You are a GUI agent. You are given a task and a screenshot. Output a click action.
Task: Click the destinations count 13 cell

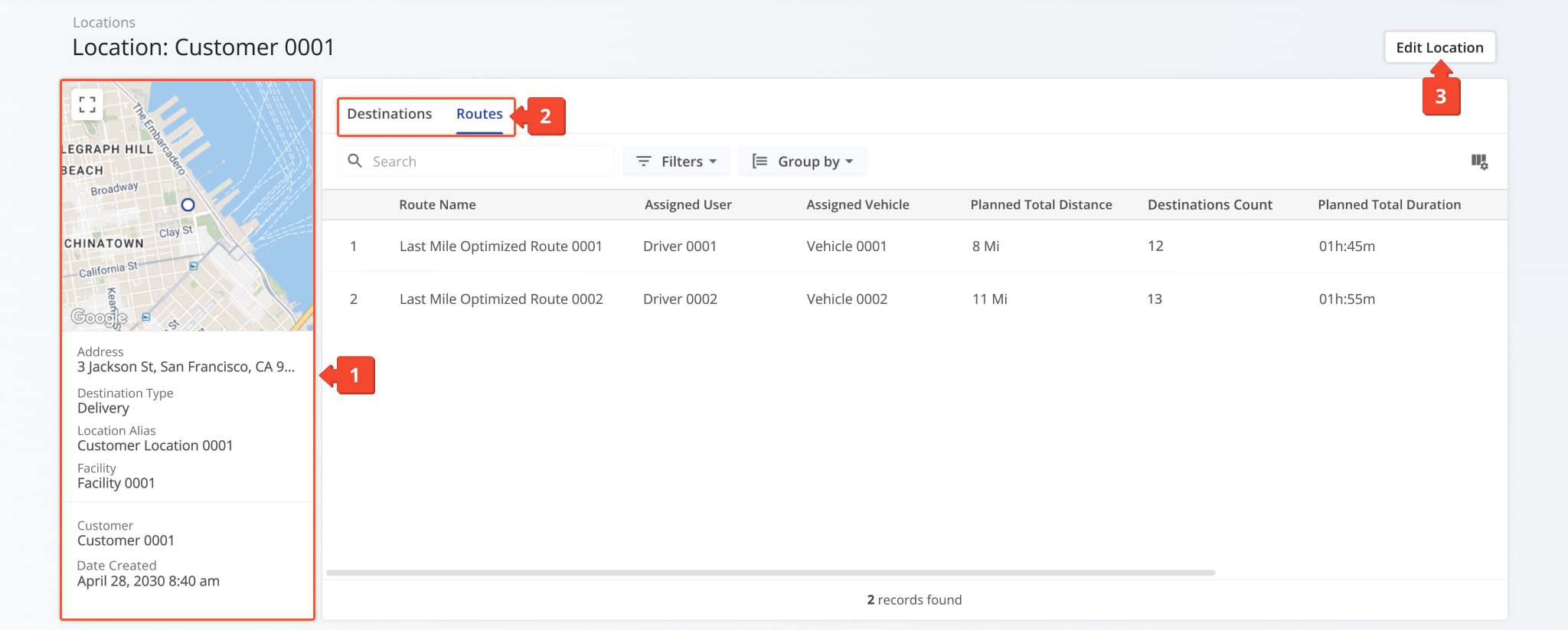pyautogui.click(x=1155, y=299)
